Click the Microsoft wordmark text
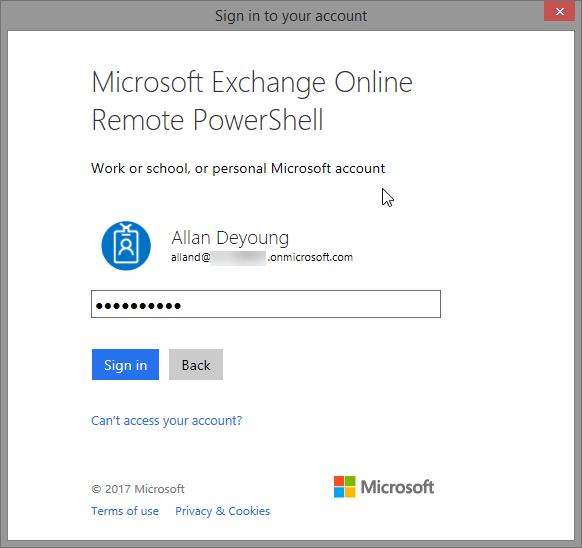Screen dimensions: 582x548 [397, 487]
